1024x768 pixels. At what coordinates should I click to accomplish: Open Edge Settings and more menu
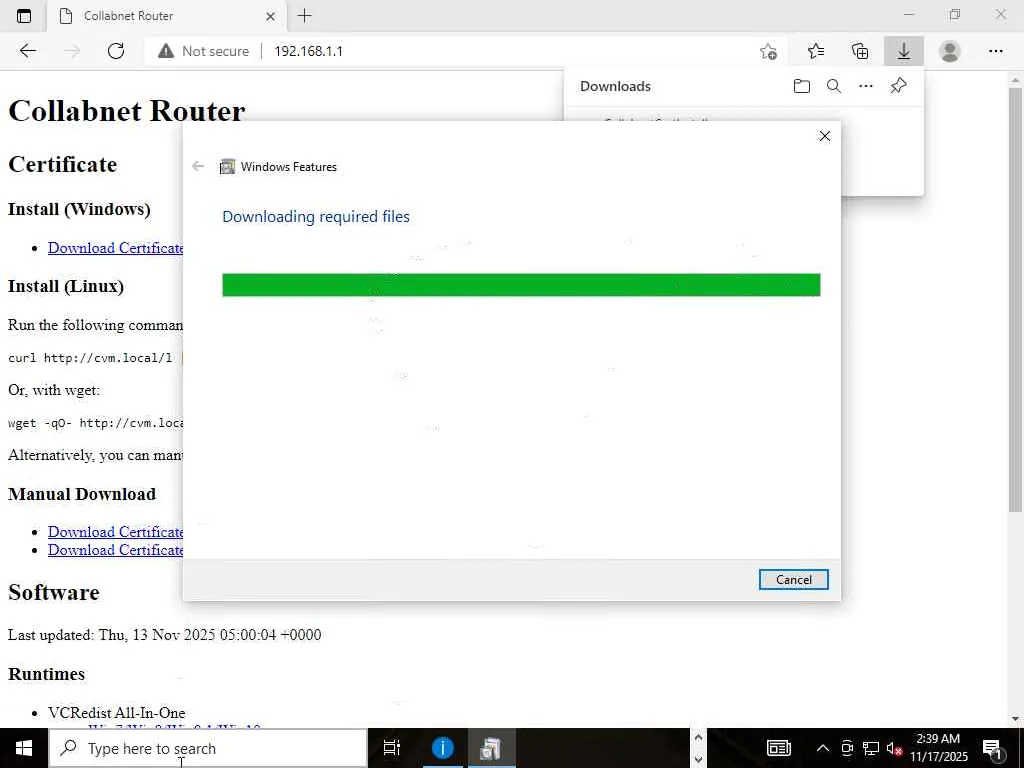pos(995,51)
